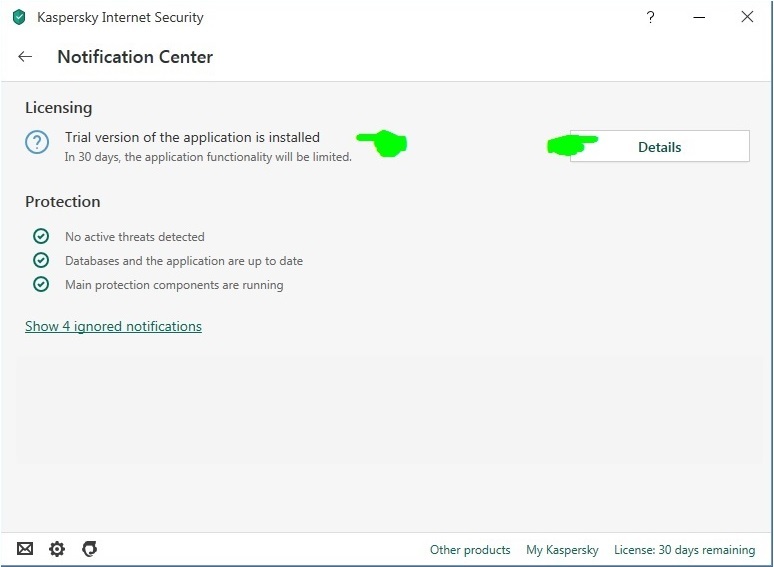Open My Kaspersky link

click(x=562, y=550)
